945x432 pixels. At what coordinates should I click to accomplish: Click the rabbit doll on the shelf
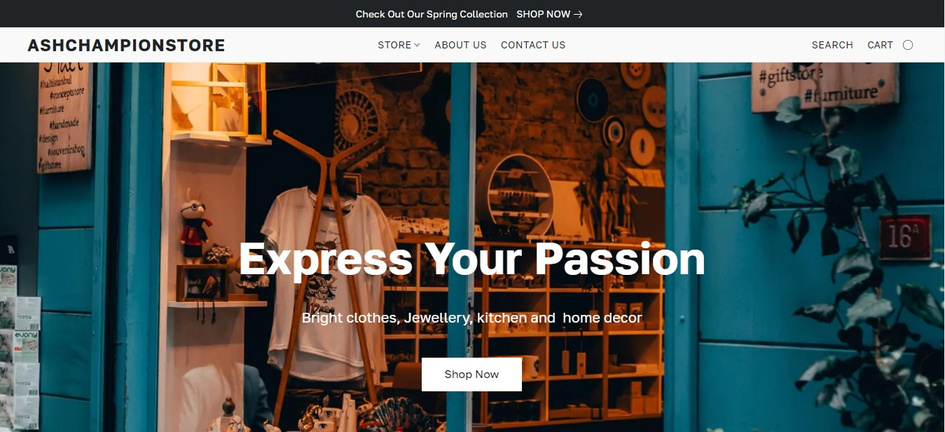(195, 230)
